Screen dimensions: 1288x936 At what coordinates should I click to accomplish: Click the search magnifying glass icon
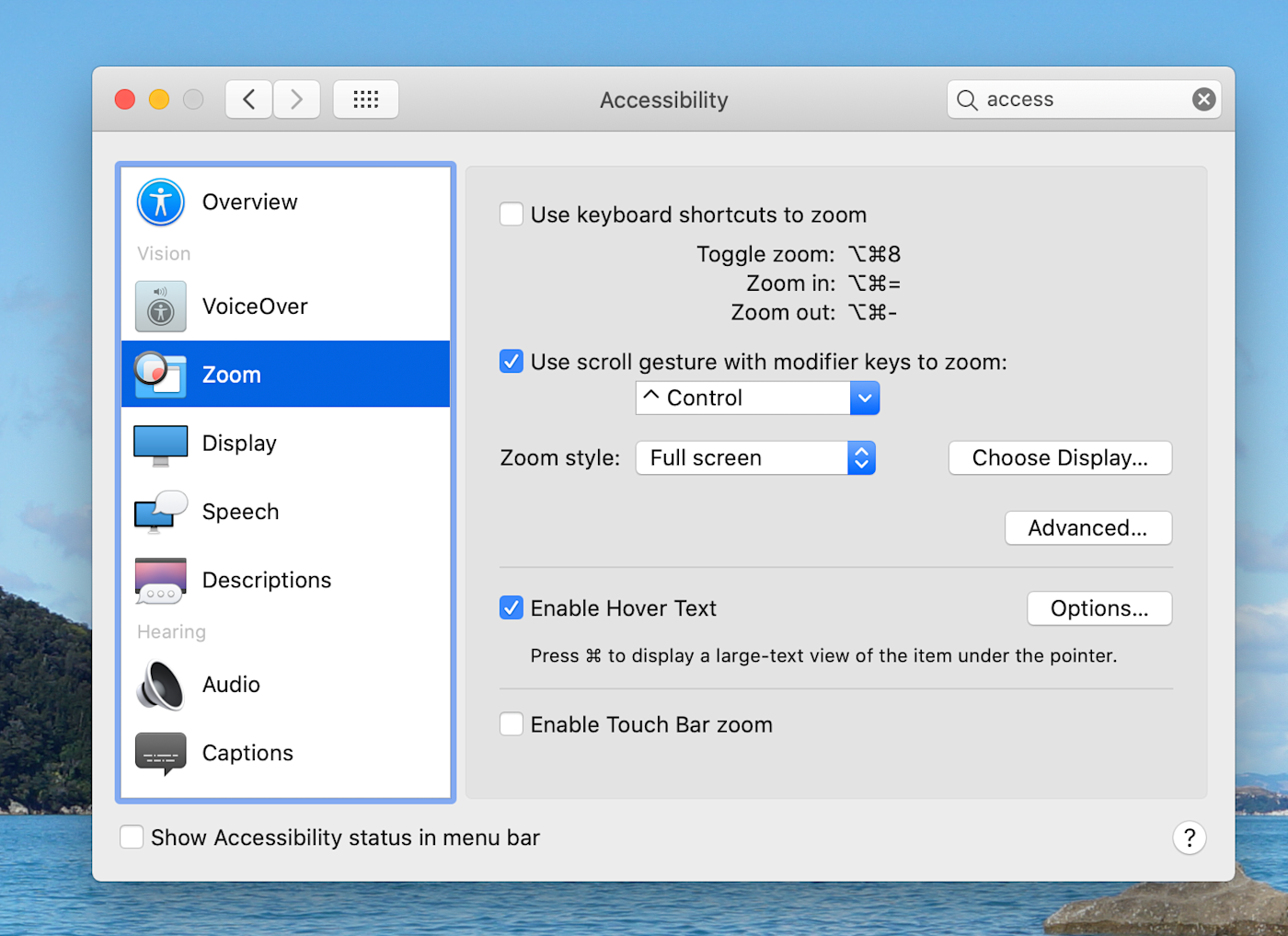[967, 100]
